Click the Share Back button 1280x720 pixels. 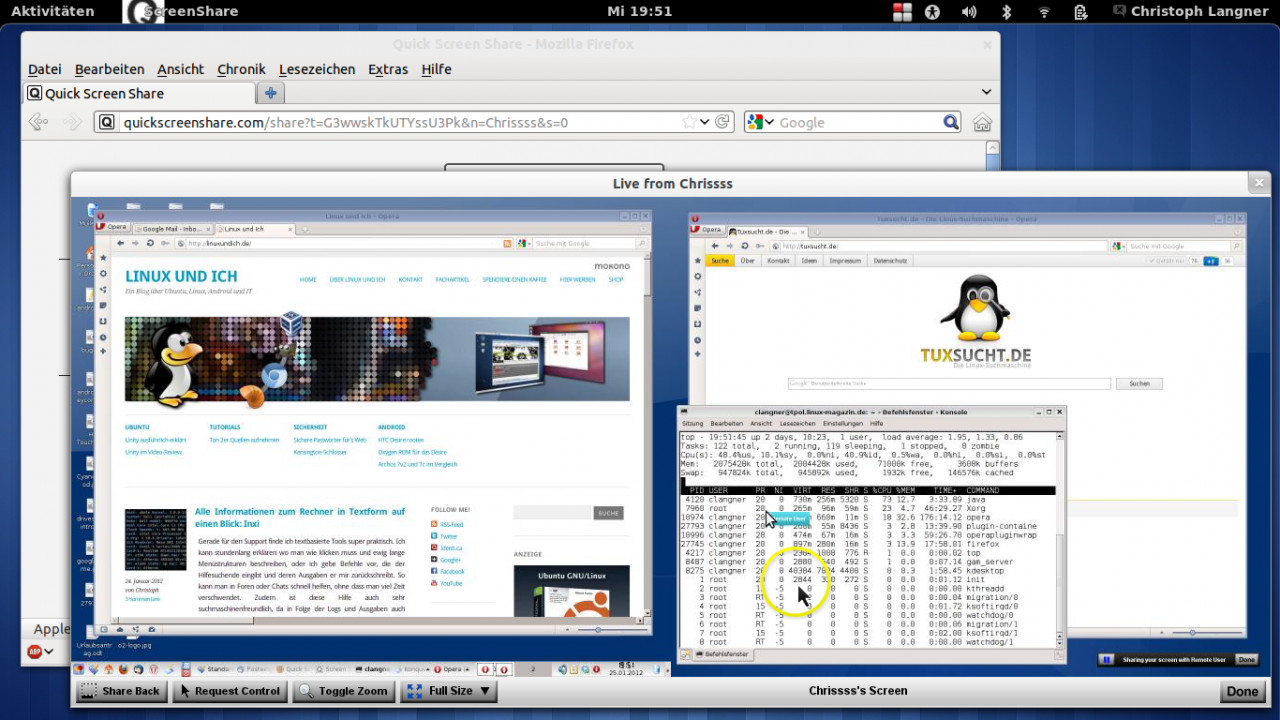pyautogui.click(x=120, y=691)
